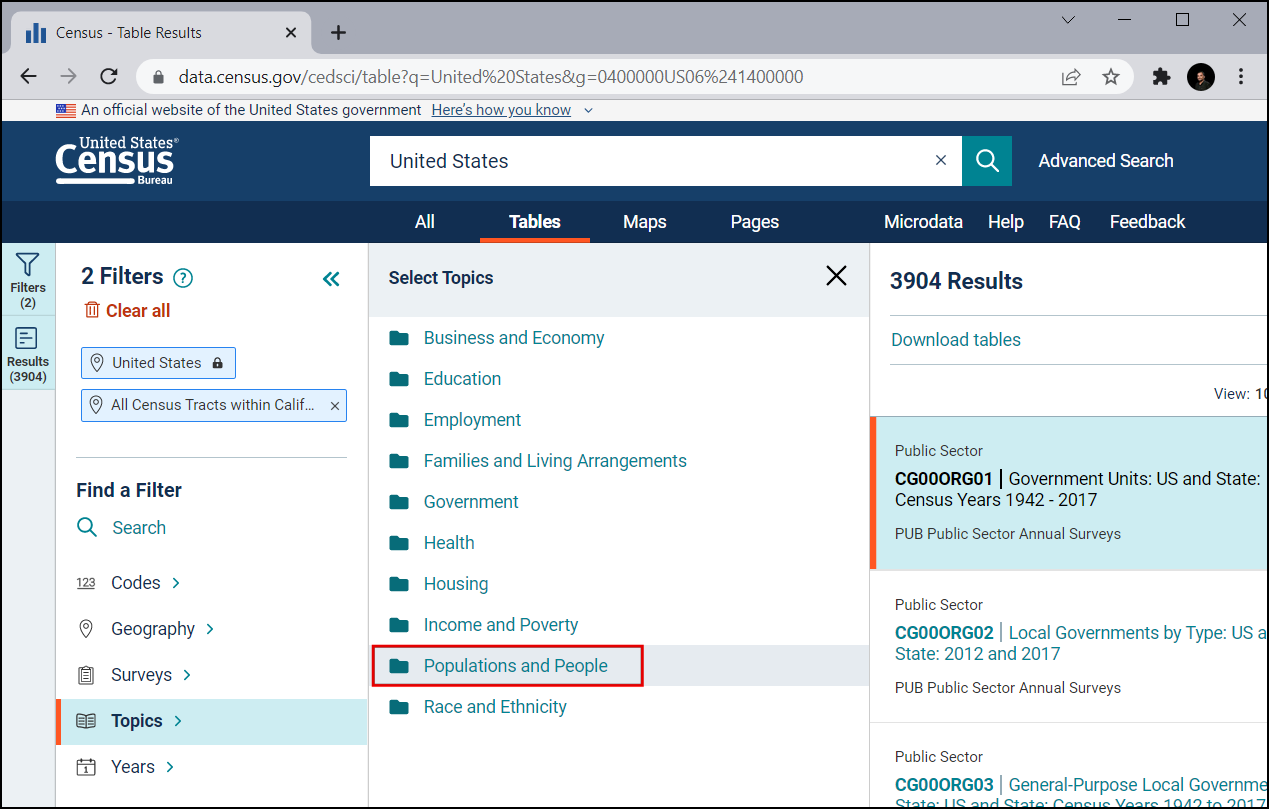Click the help question mark beside 2 Filters
The width and height of the screenshot is (1269, 809).
point(183,278)
